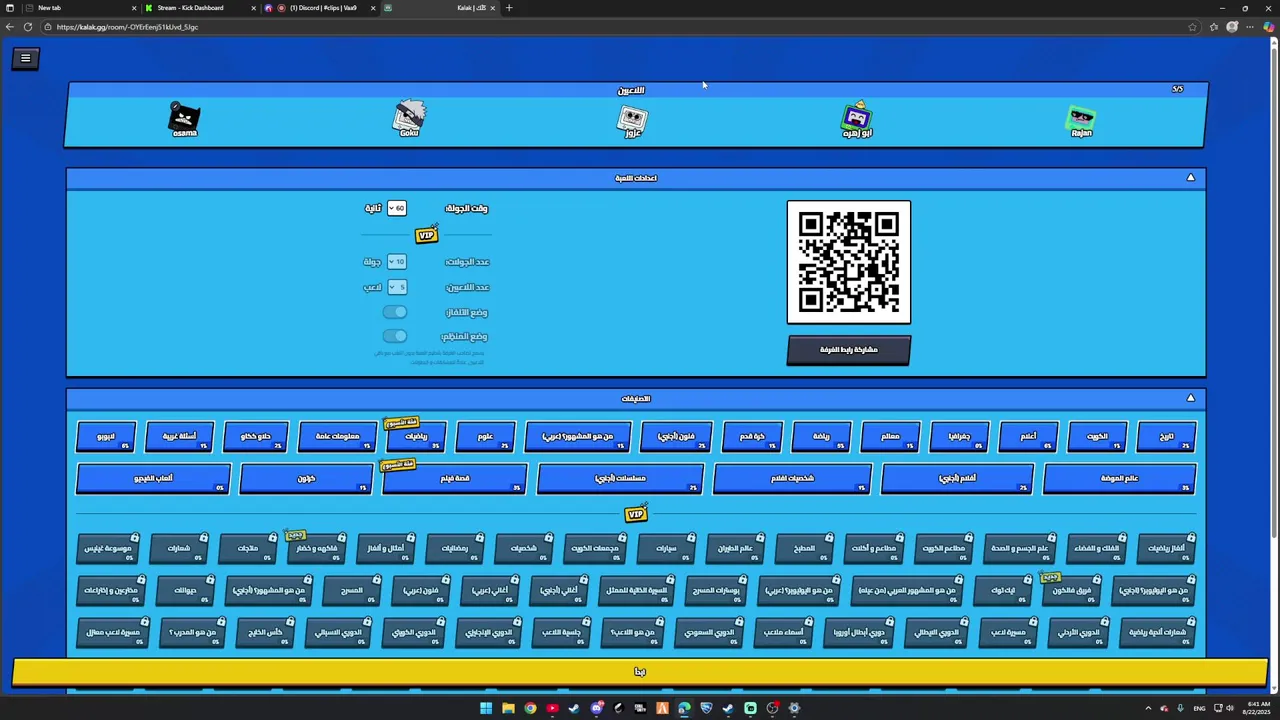Click the lock on المسرح category
Screen dimensions: 1280x720
click(376, 580)
